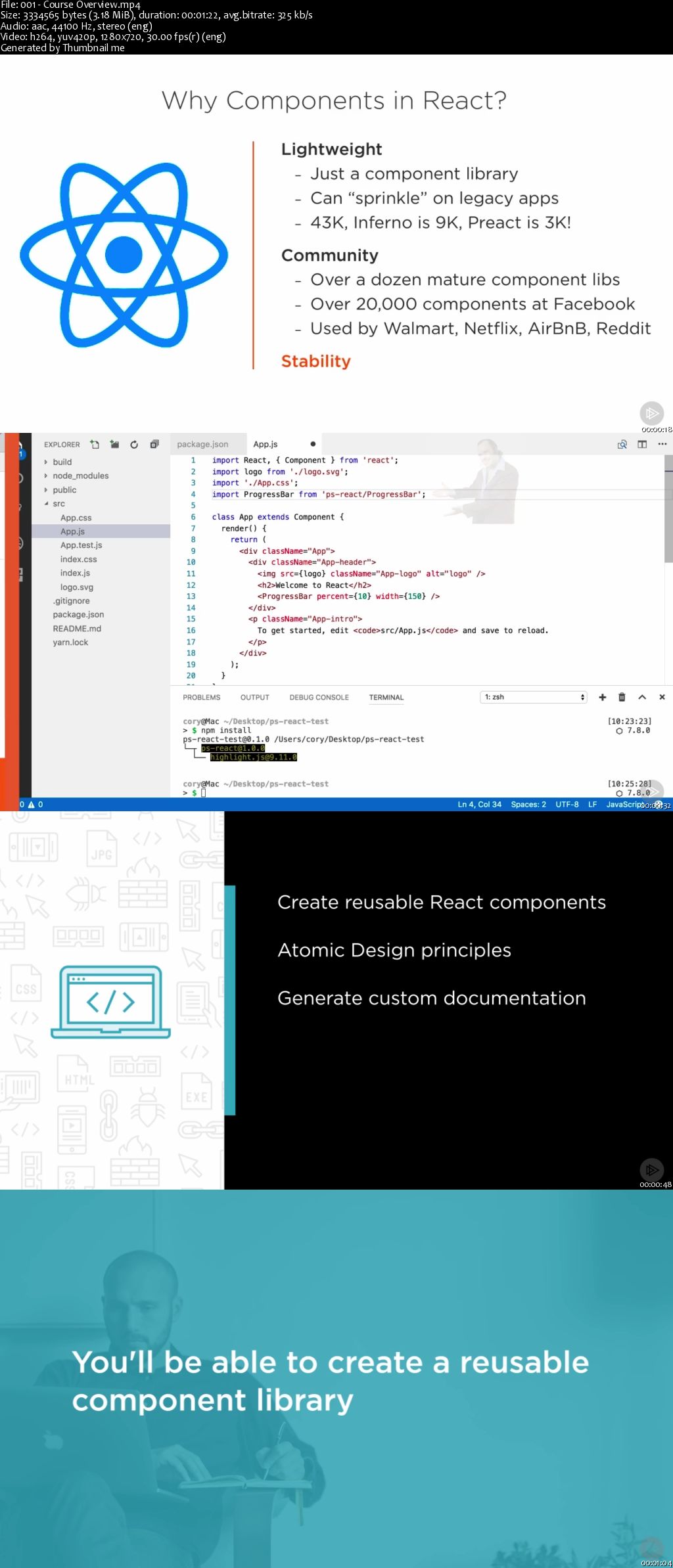Click the unsaved dot on App.js tab
This screenshot has height=1568, width=673.
(313, 445)
